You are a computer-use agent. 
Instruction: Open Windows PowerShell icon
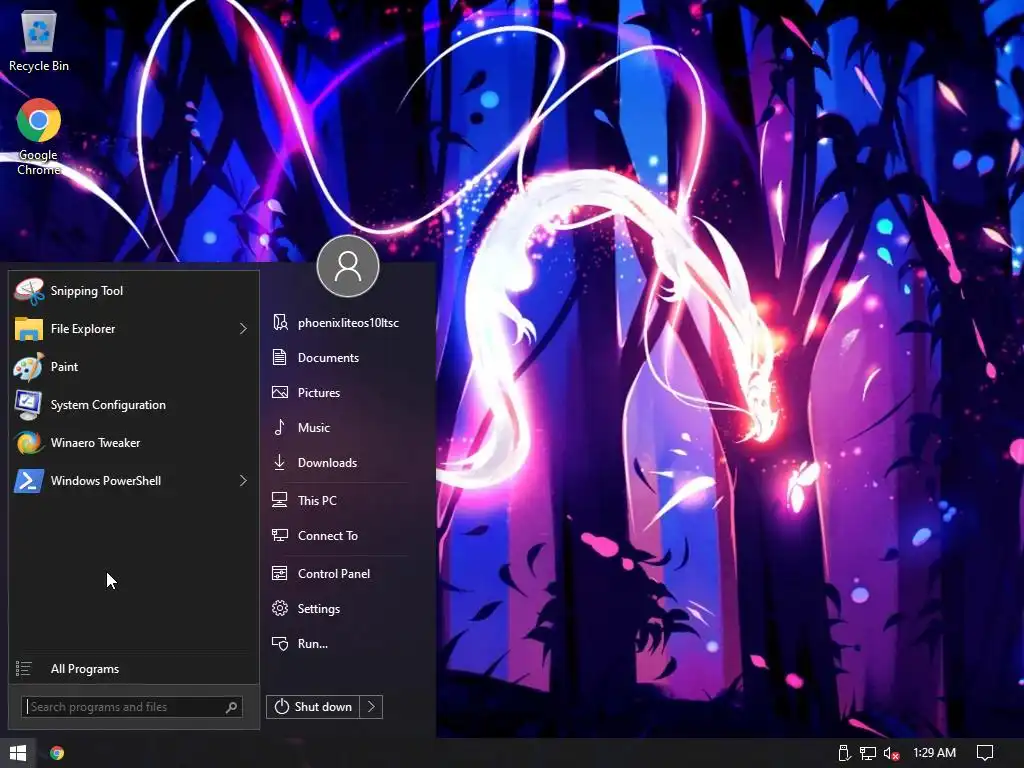coord(29,481)
